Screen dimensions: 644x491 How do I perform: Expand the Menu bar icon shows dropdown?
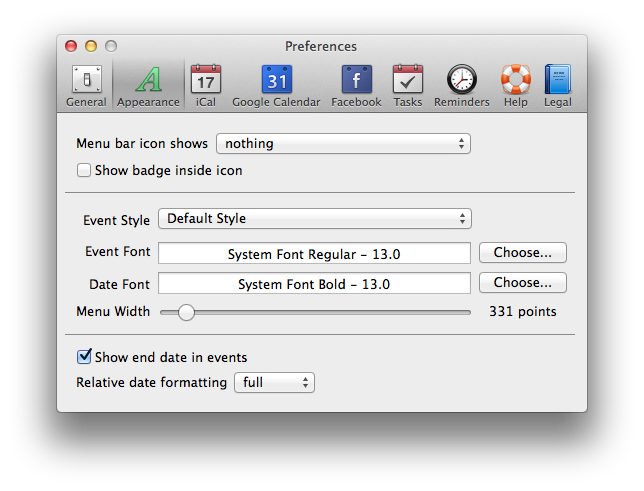tap(343, 144)
